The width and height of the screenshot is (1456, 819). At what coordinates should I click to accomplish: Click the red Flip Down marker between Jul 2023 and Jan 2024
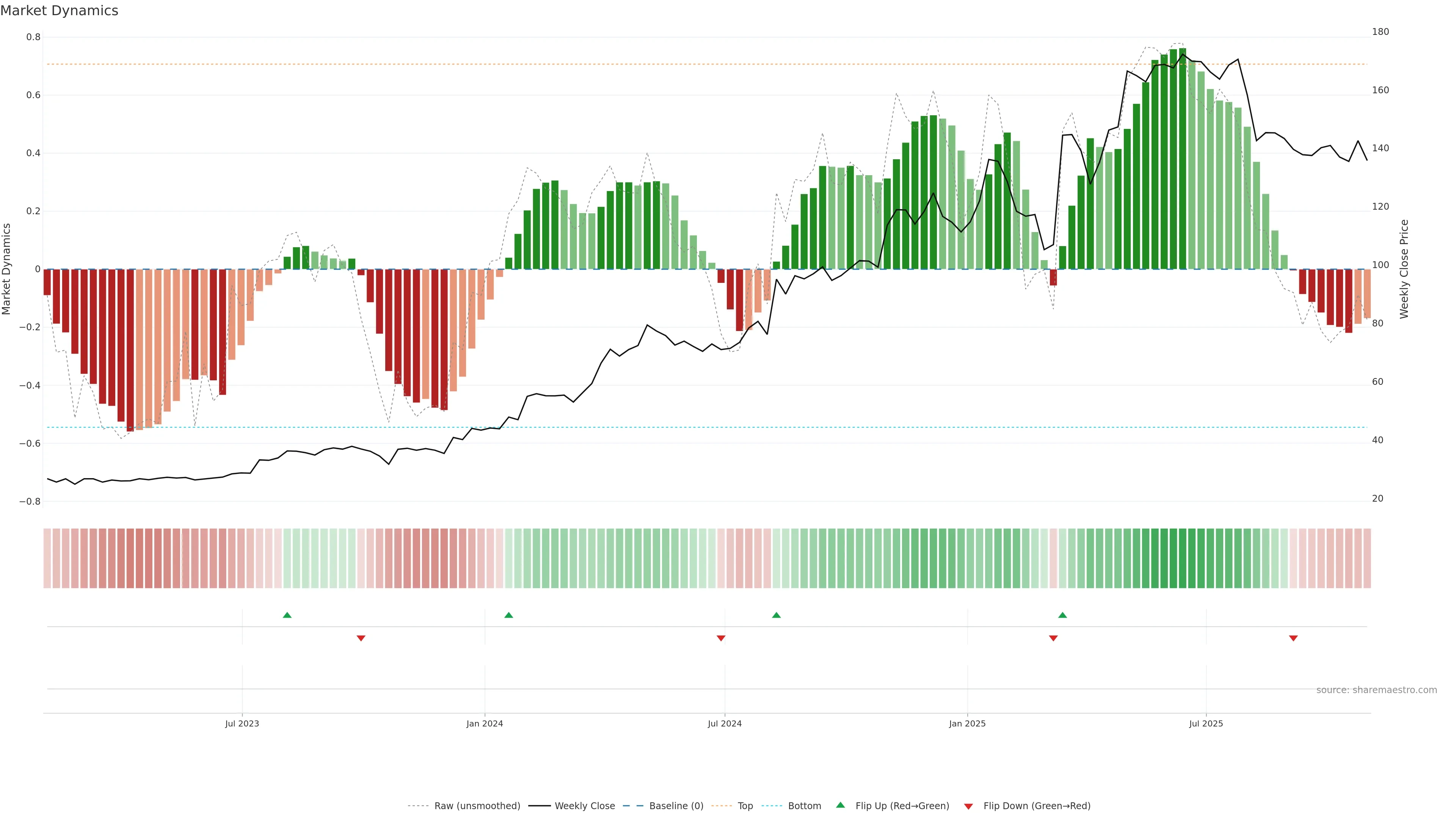361,638
